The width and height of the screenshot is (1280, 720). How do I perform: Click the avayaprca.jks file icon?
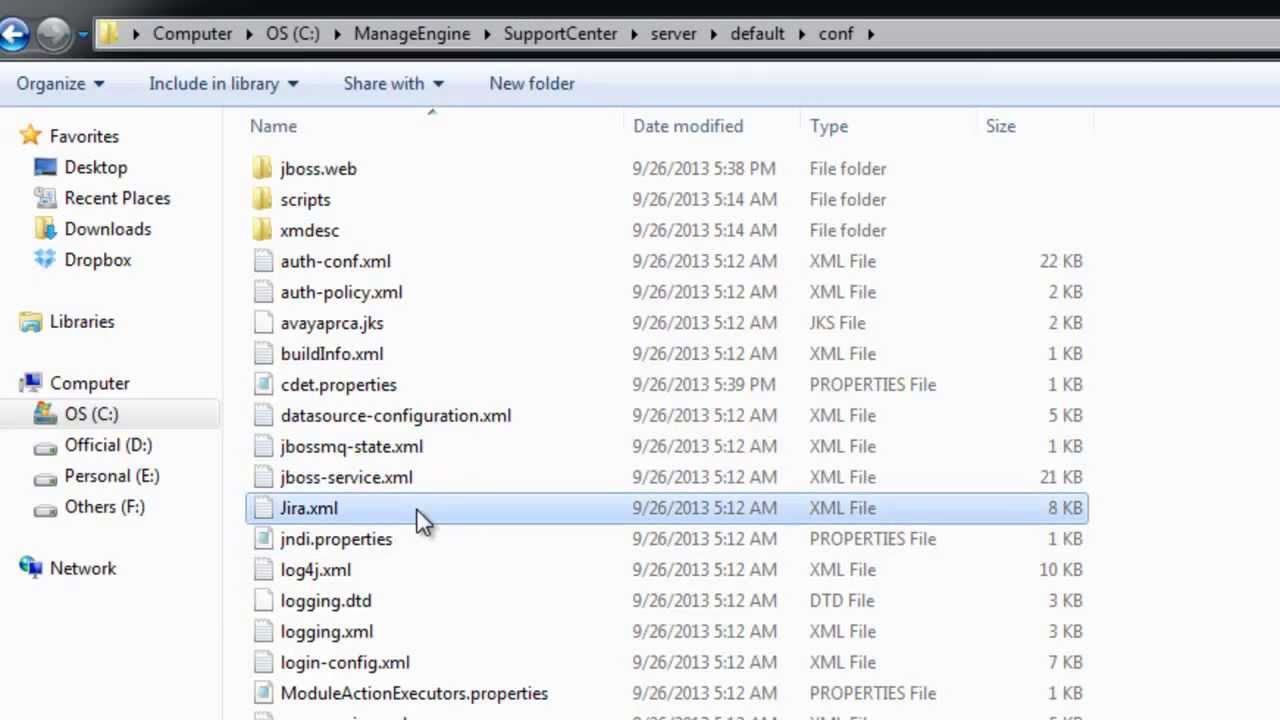point(262,323)
